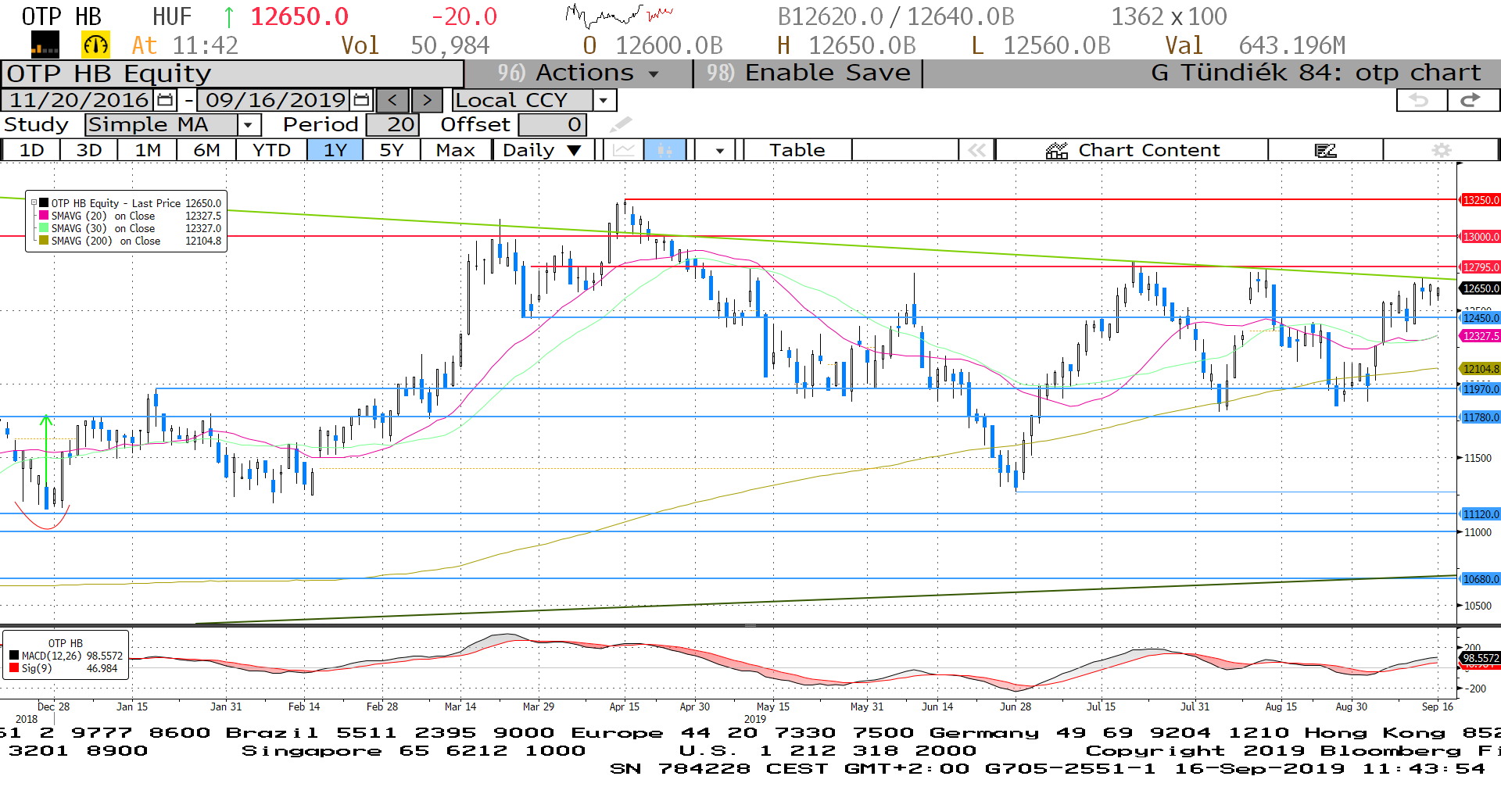
Task: Click black swatch for OTP HB Last Price
Action: click(44, 202)
